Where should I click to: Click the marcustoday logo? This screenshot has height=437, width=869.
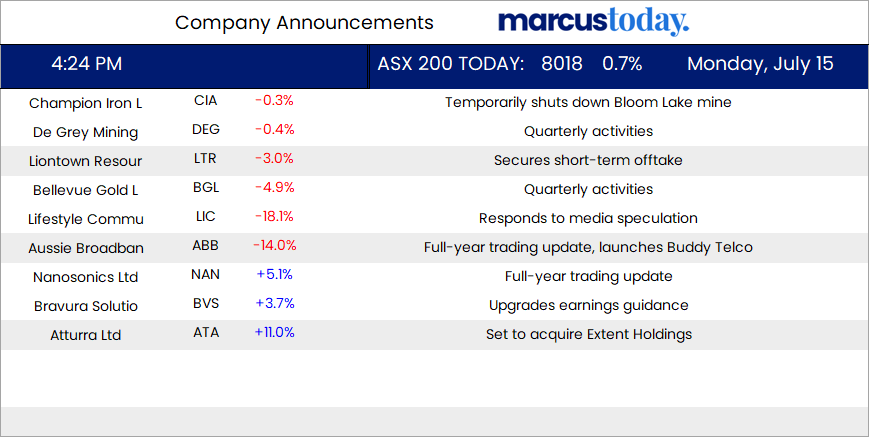[x=593, y=22]
